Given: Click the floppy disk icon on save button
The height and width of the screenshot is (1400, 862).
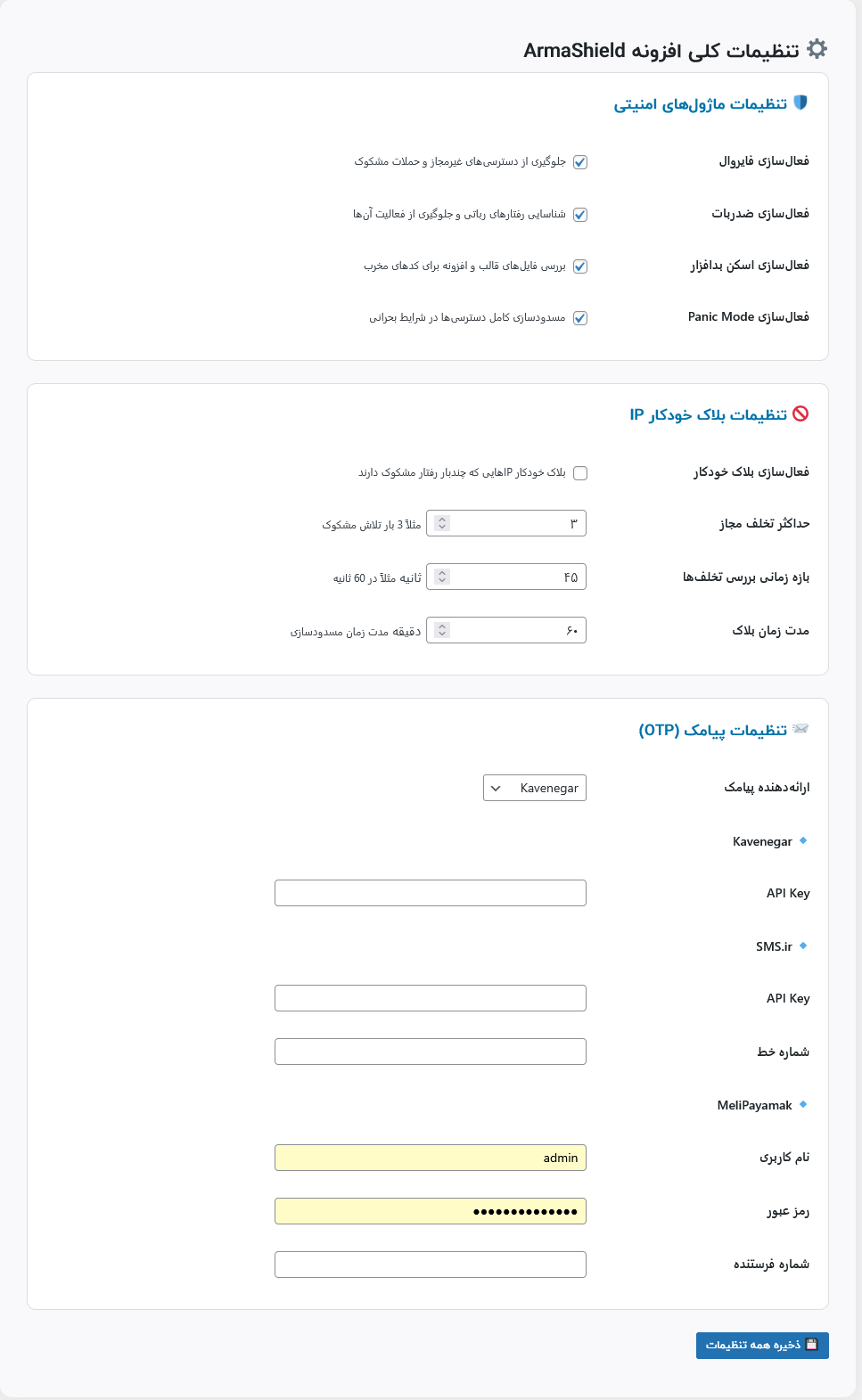Looking at the screenshot, I should coord(812,1344).
